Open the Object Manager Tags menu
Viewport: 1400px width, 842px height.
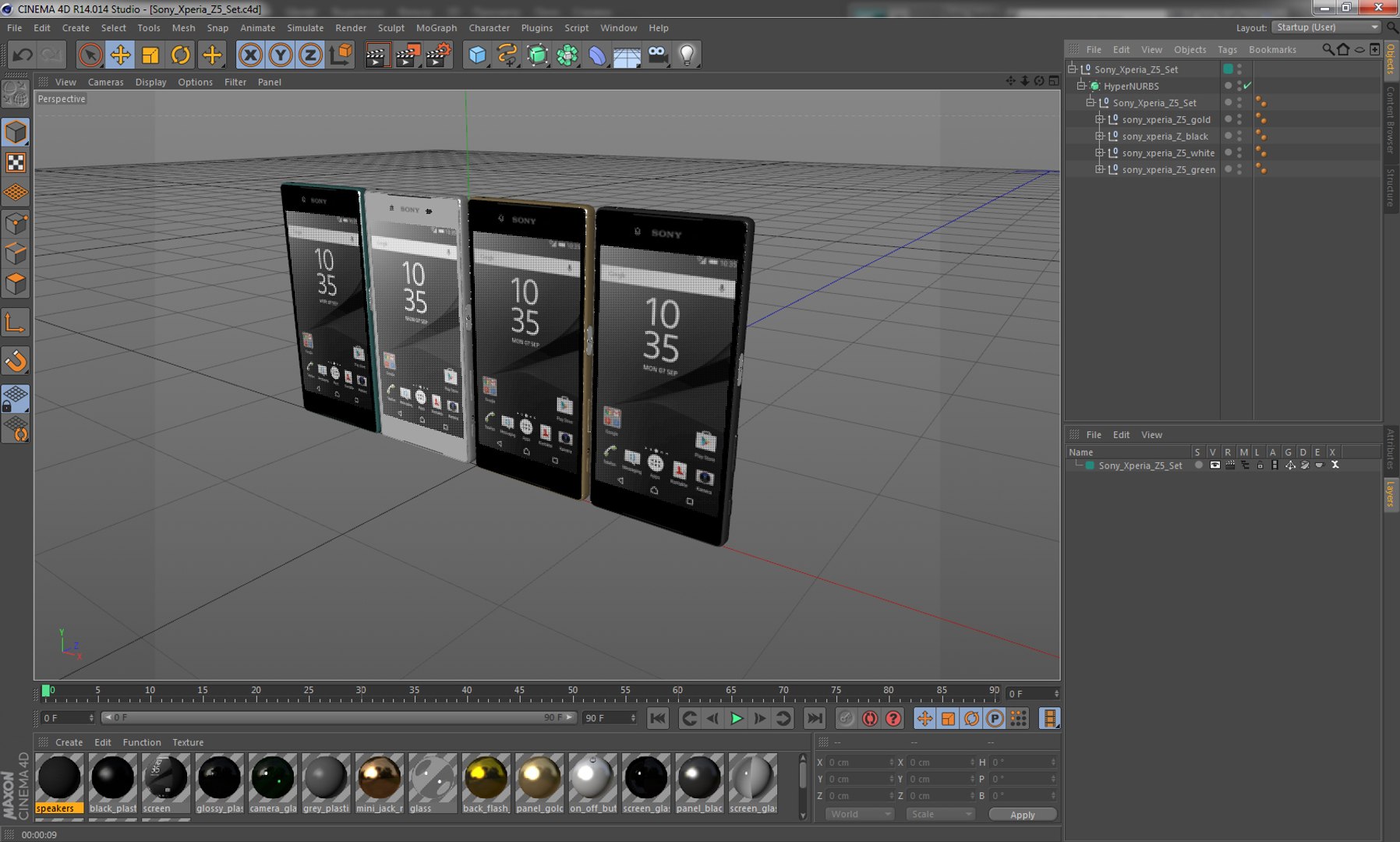point(1227,49)
